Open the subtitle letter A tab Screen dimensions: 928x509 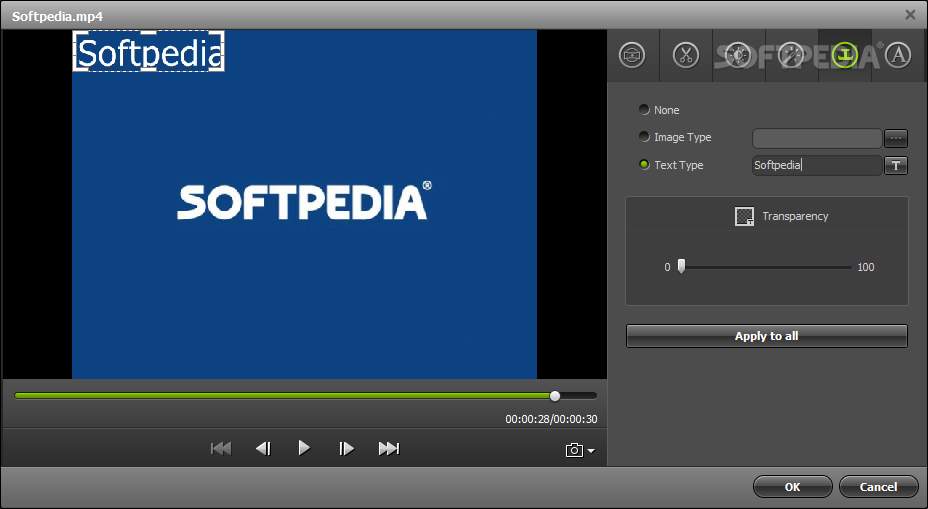(898, 56)
